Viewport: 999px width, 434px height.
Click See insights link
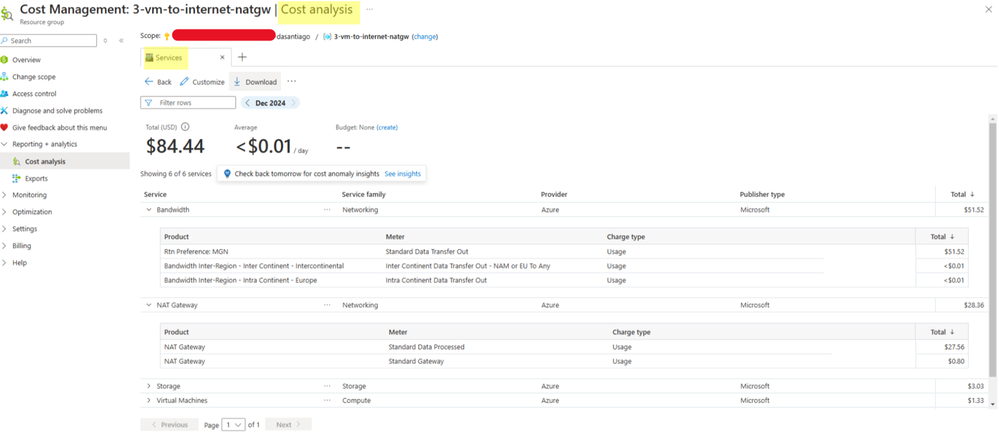403,173
